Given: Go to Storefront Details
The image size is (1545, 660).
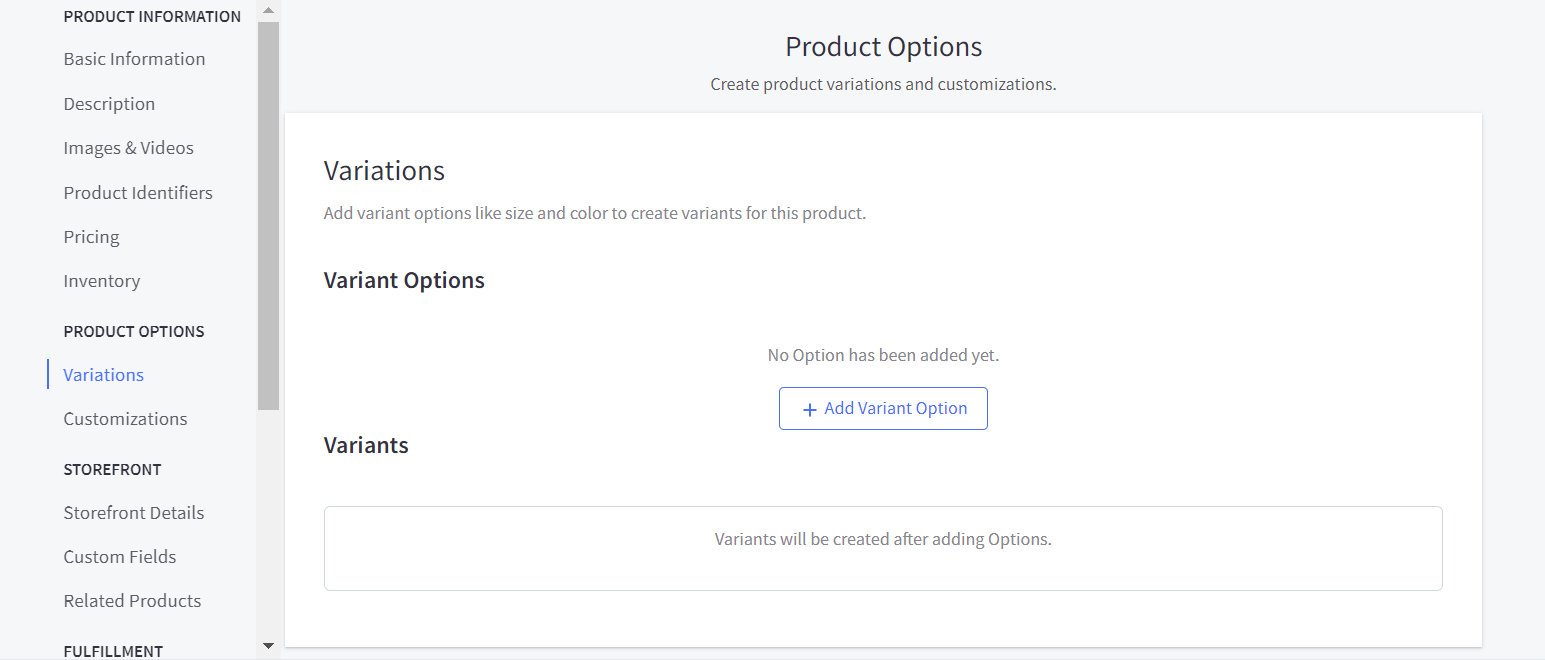Looking at the screenshot, I should 133,513.
